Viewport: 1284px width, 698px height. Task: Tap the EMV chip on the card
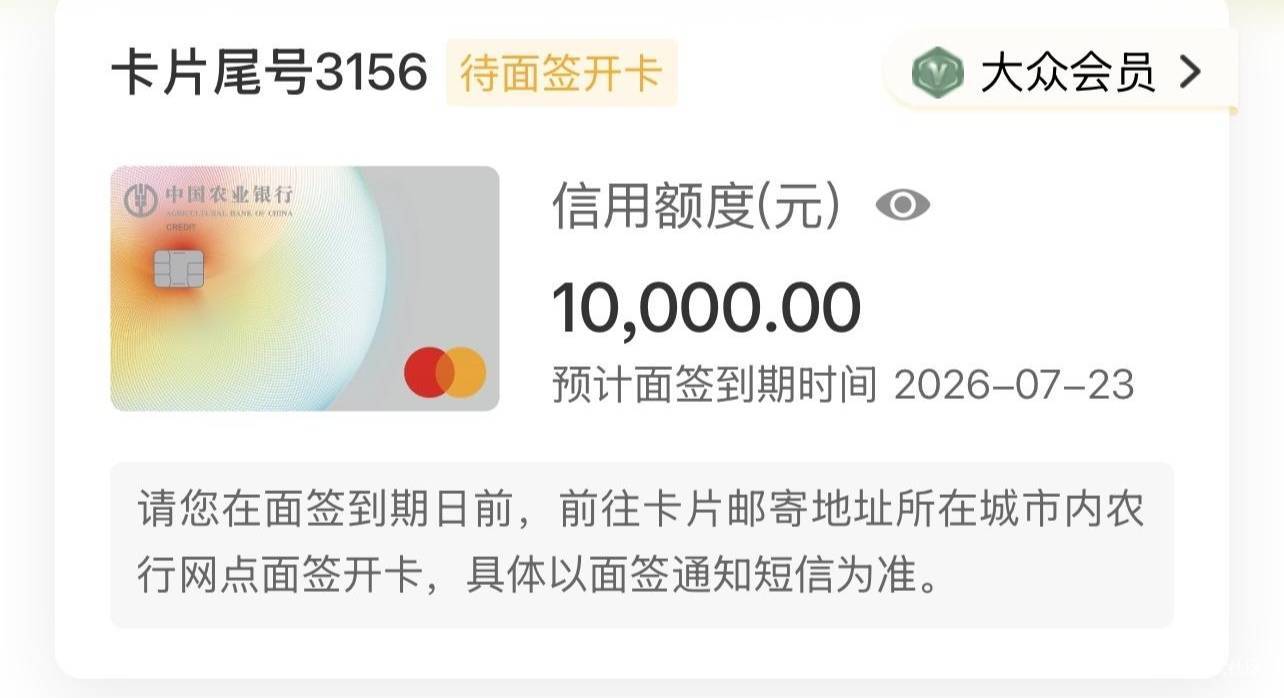click(179, 267)
